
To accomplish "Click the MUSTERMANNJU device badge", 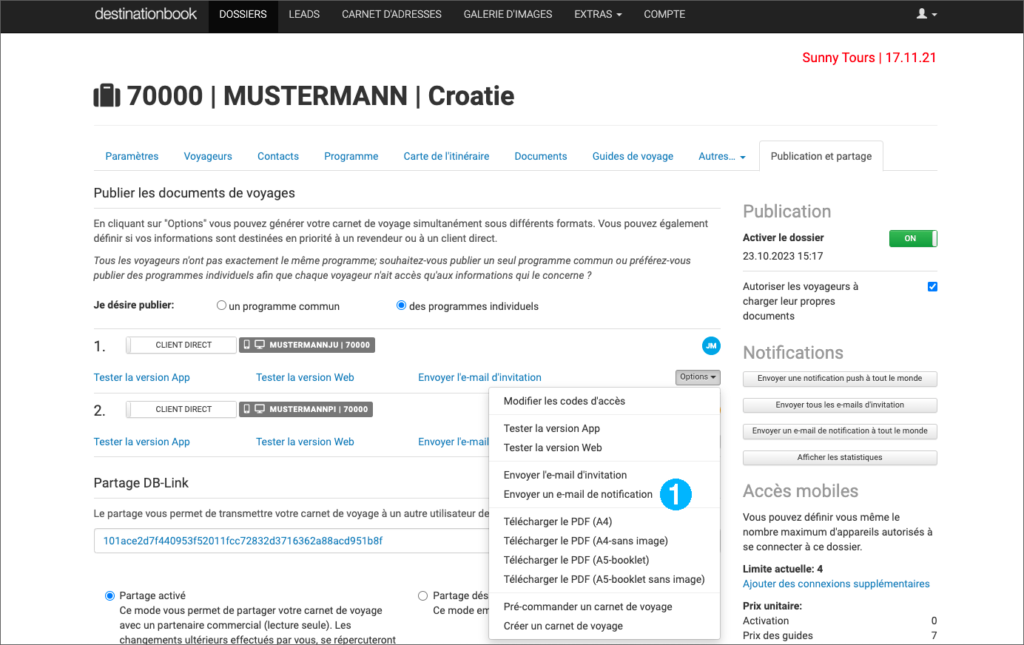I will click(307, 345).
